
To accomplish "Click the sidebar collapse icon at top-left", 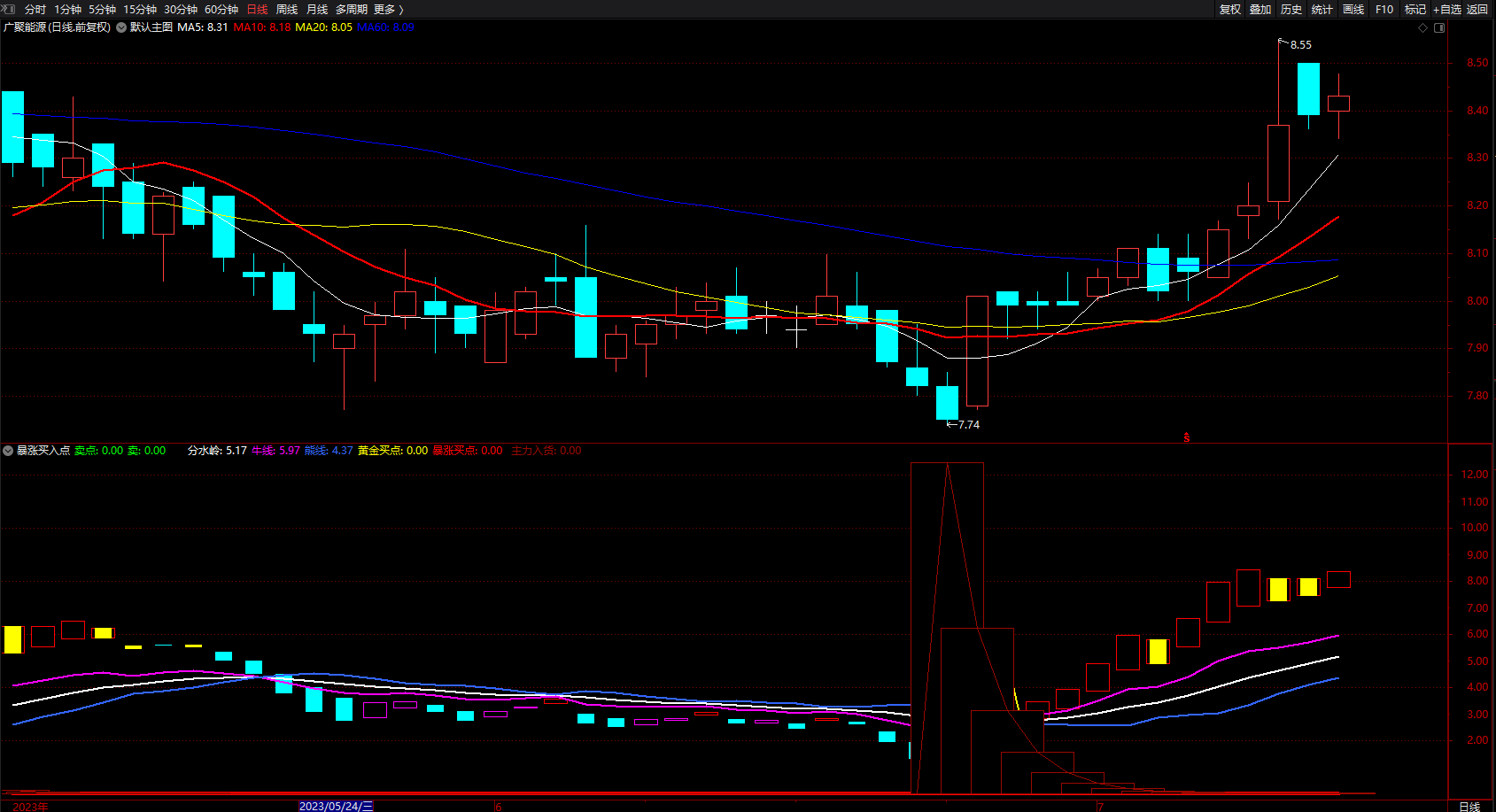I will [x=10, y=9].
